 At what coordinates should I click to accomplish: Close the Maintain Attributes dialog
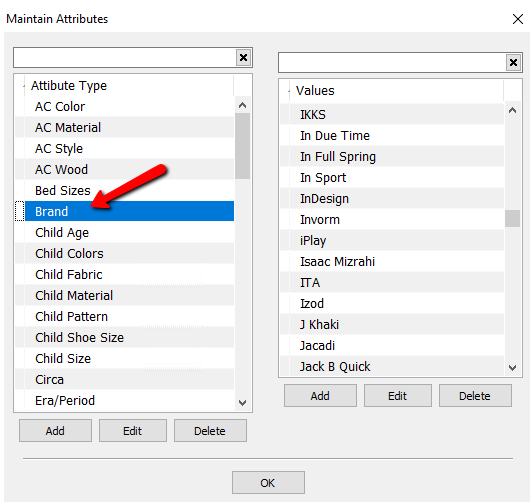pos(517,19)
